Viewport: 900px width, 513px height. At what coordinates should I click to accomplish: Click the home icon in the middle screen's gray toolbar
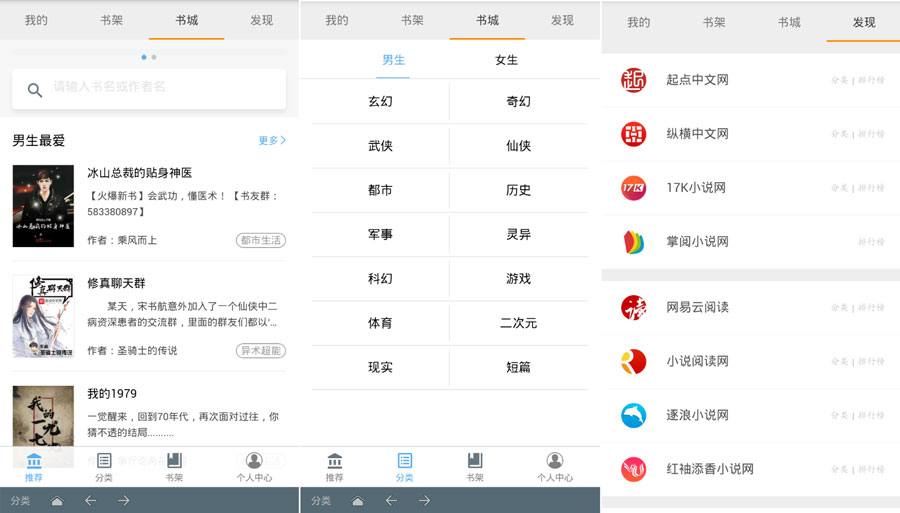point(358,501)
